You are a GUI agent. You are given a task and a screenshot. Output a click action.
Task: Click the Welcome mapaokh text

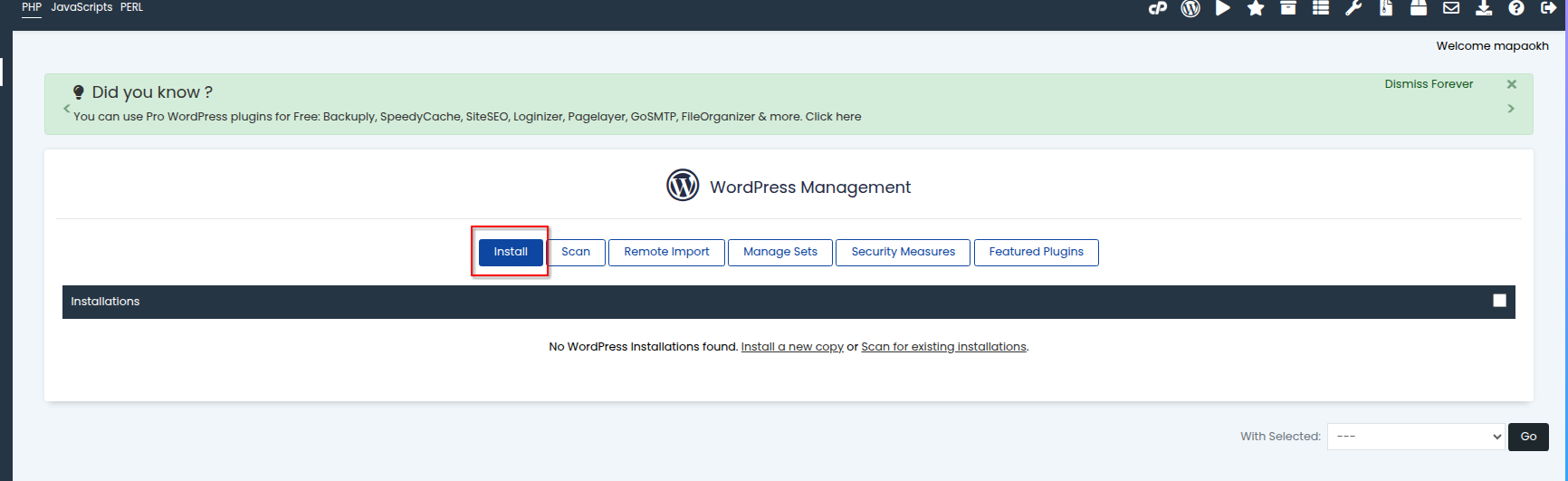pyautogui.click(x=1492, y=46)
